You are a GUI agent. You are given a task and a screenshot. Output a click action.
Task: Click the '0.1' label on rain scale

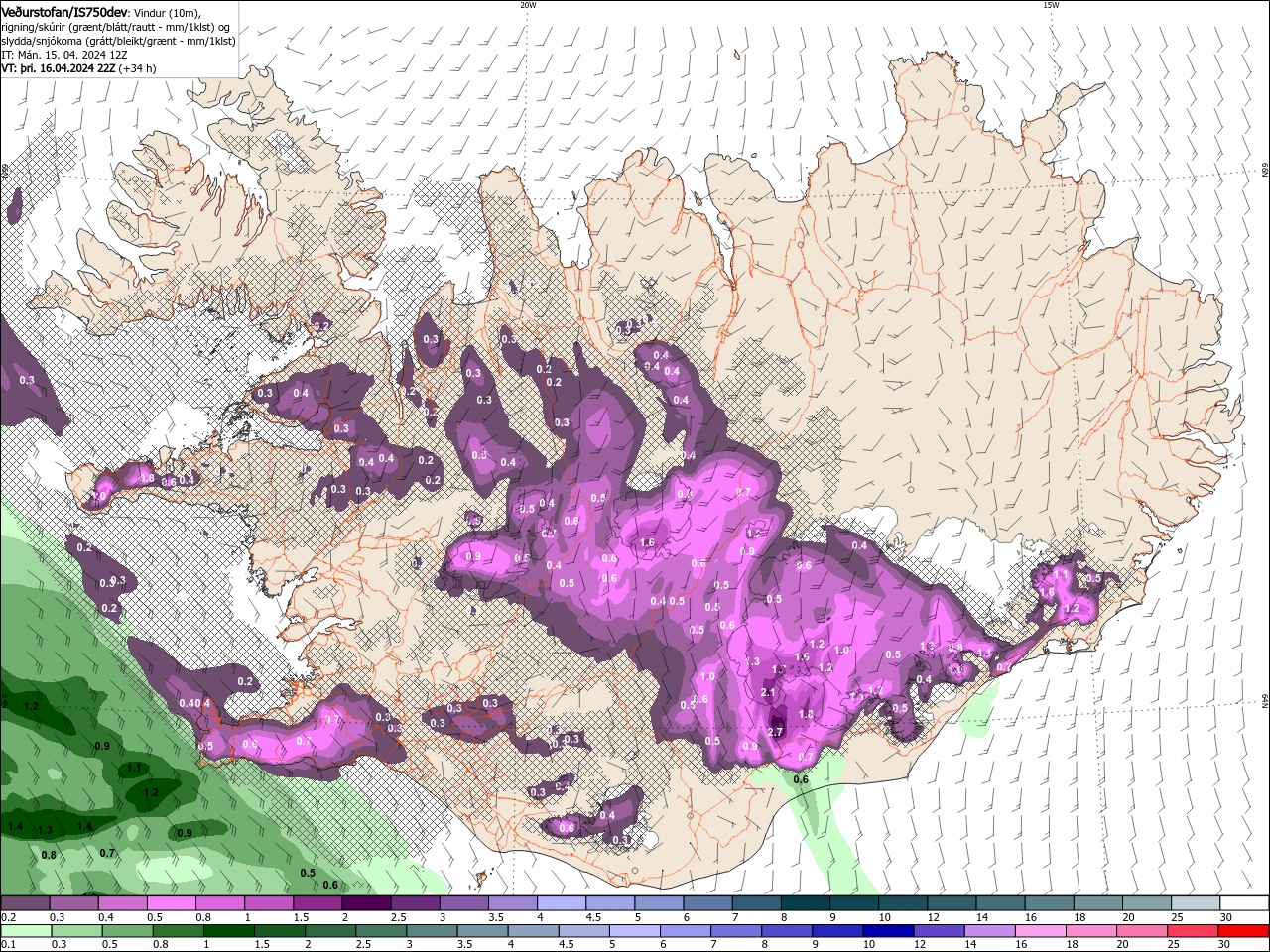(8, 945)
